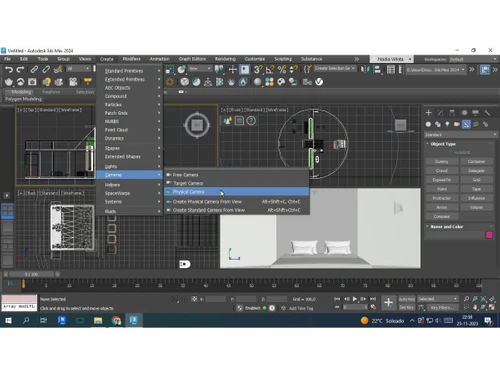Open the View reference coordinate dropdown
Screen dimensions: 500x375
pos(200,69)
